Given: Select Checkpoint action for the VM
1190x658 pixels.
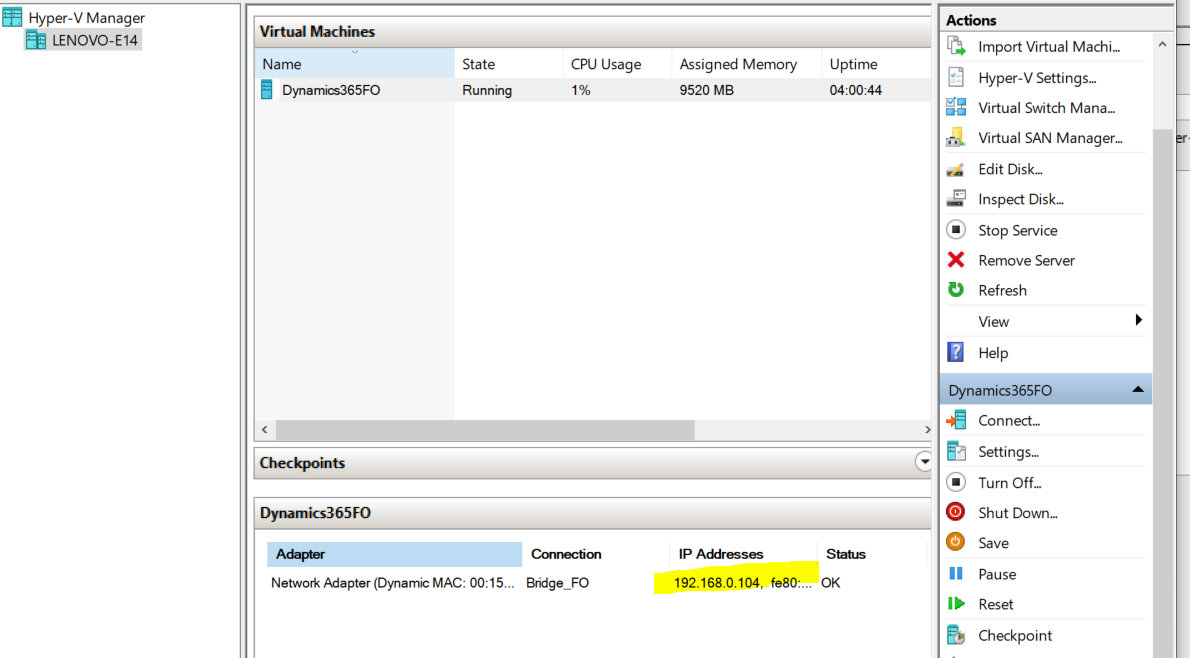Looking at the screenshot, I should coord(1015,635).
